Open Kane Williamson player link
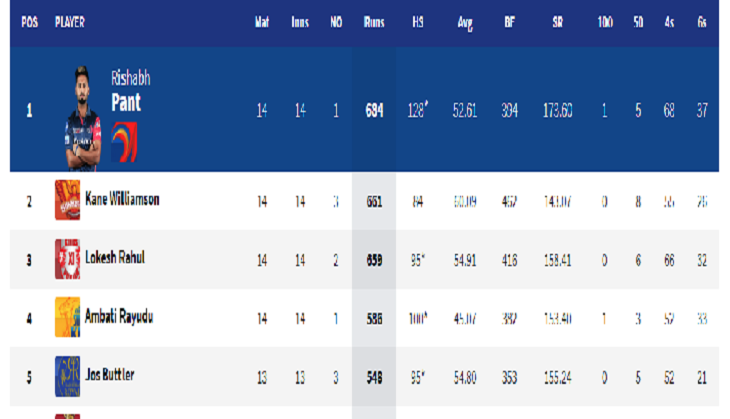The width and height of the screenshot is (730, 419). [122, 199]
